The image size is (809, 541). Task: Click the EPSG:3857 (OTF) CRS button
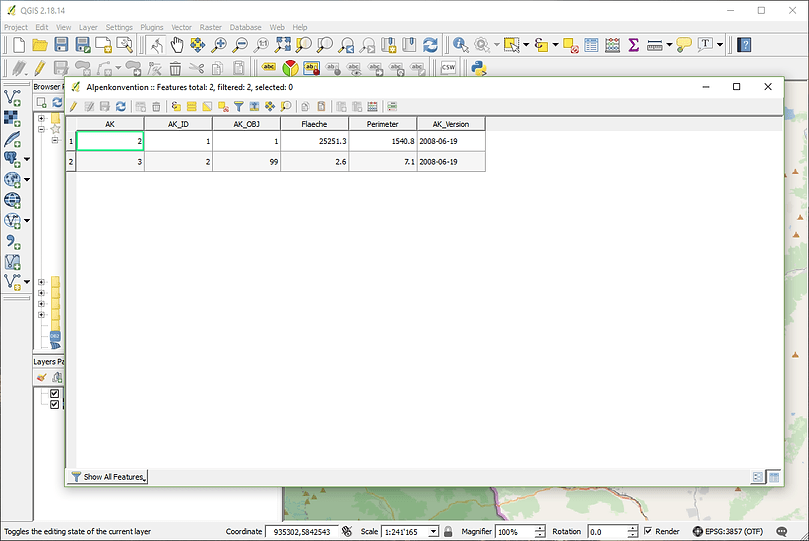point(727,531)
